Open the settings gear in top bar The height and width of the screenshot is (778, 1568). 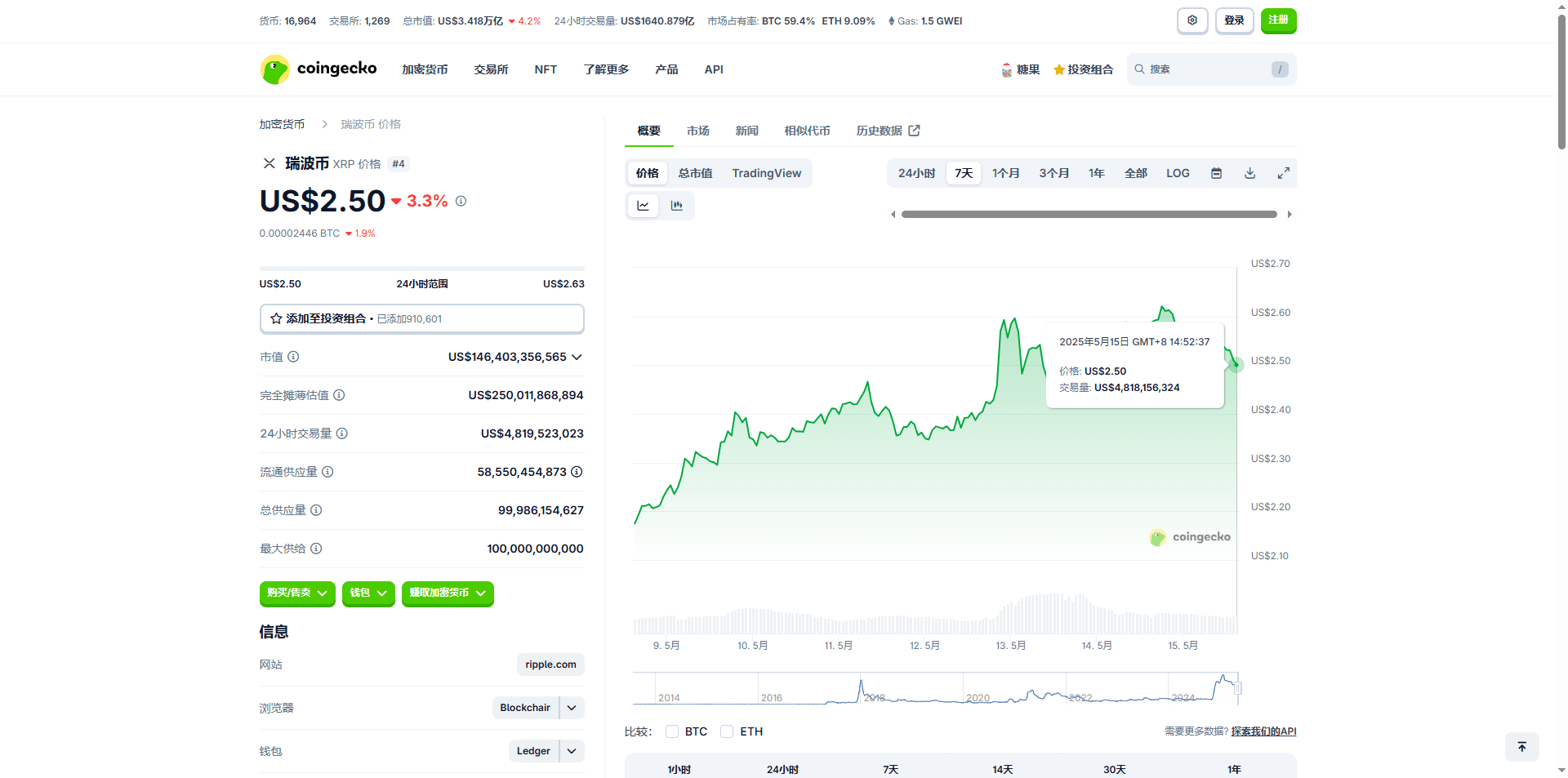(x=1192, y=20)
